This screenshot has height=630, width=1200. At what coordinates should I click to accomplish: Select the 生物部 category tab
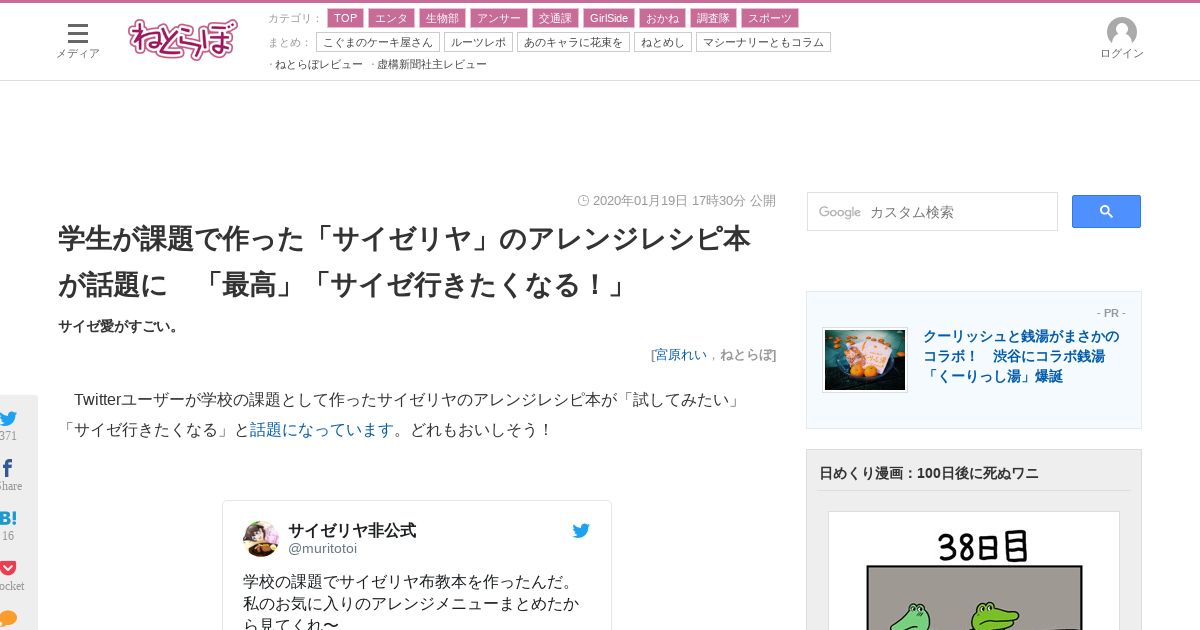pos(442,18)
